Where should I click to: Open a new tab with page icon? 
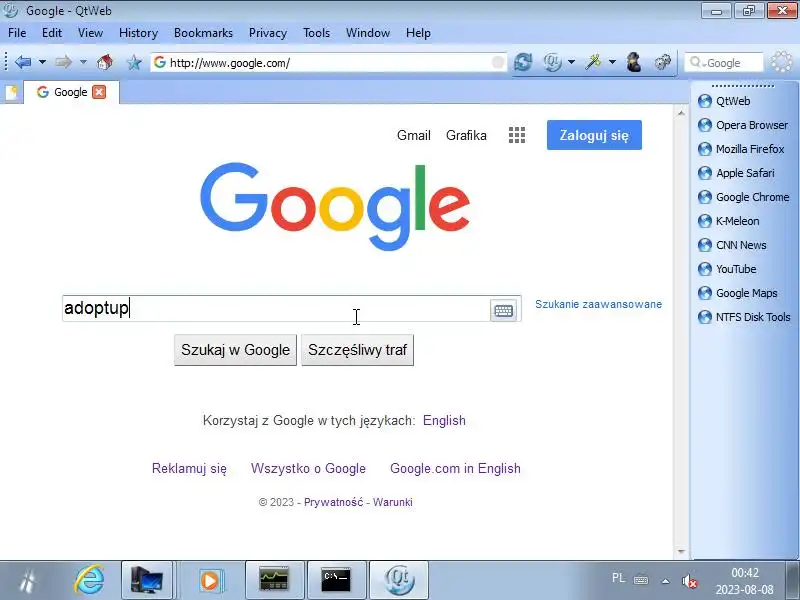pos(11,92)
